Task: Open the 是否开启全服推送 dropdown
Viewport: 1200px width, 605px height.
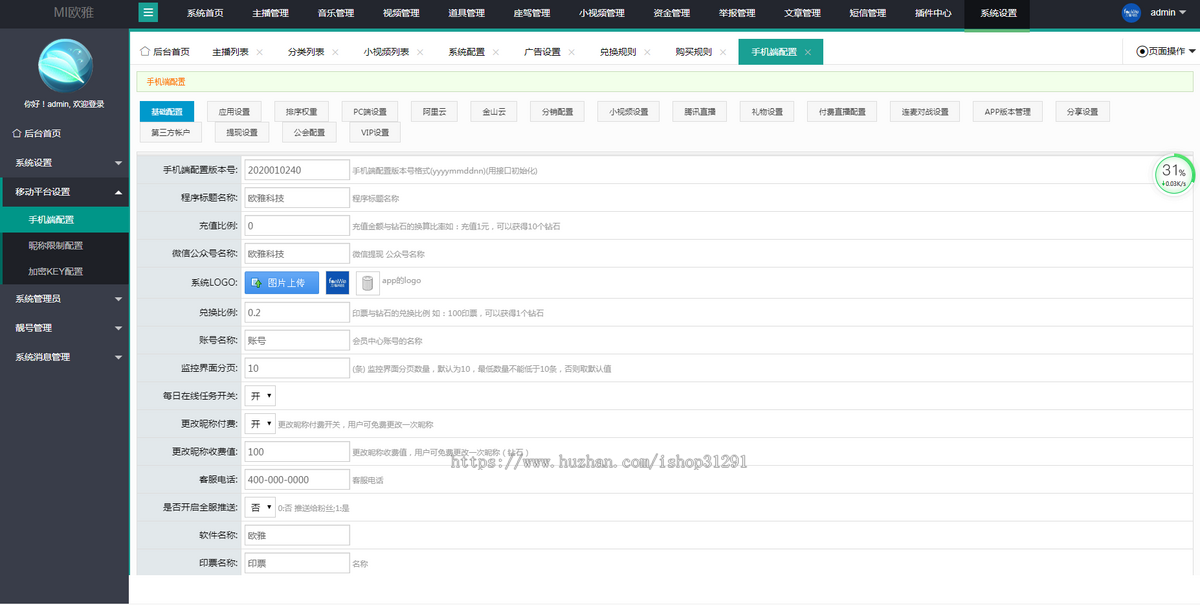Action: click(260, 507)
